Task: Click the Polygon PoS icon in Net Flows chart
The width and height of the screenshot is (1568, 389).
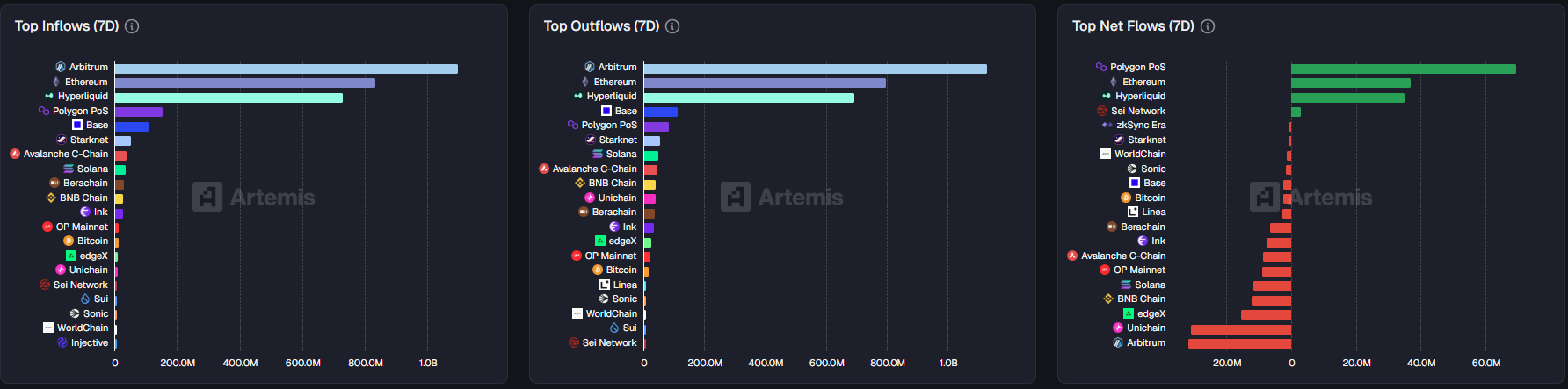Action: tap(1101, 67)
